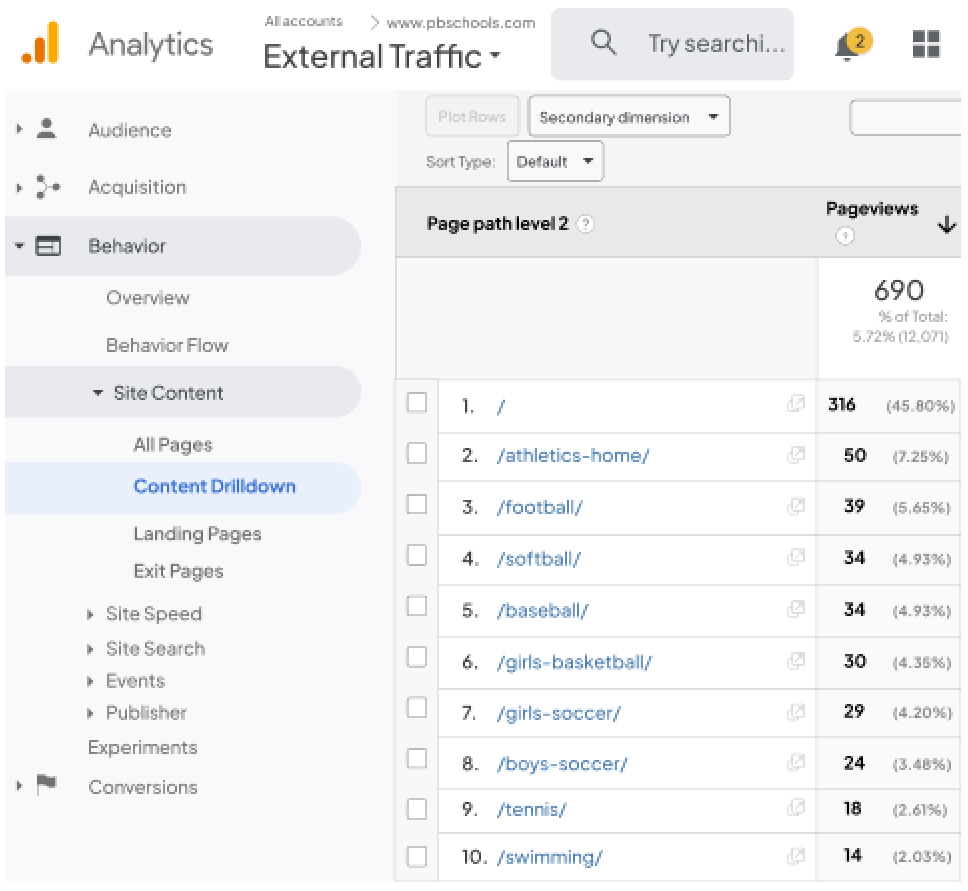
Task: Click the Google Analytics logo icon
Action: [x=40, y=43]
